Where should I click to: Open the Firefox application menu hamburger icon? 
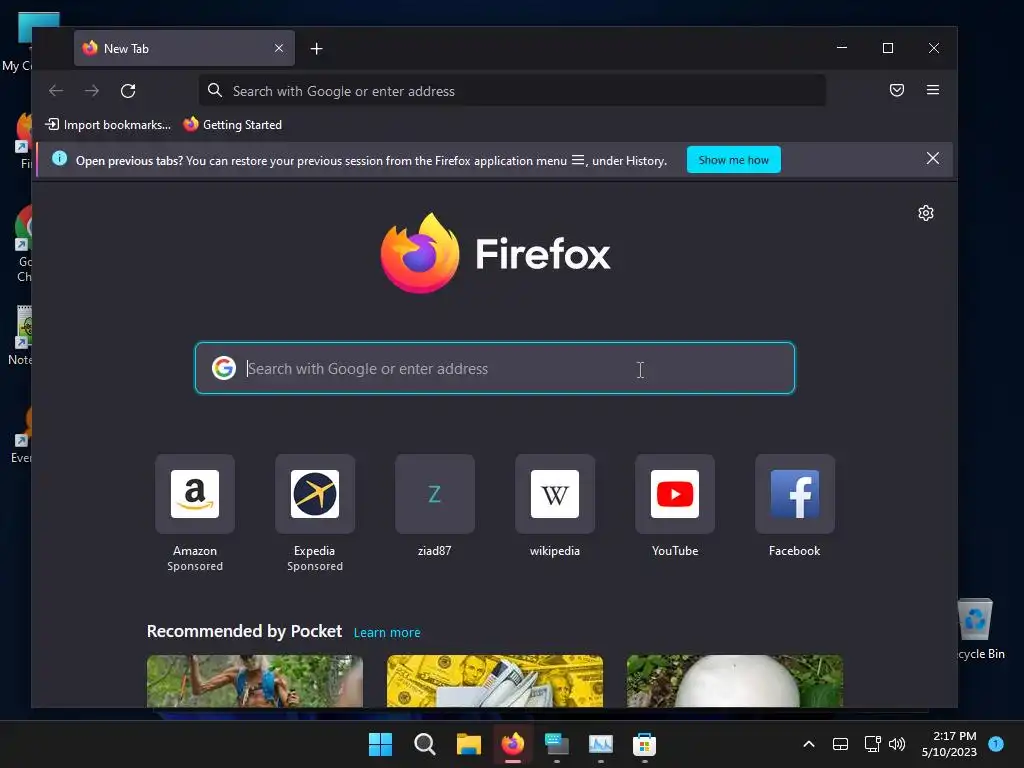[x=933, y=90]
